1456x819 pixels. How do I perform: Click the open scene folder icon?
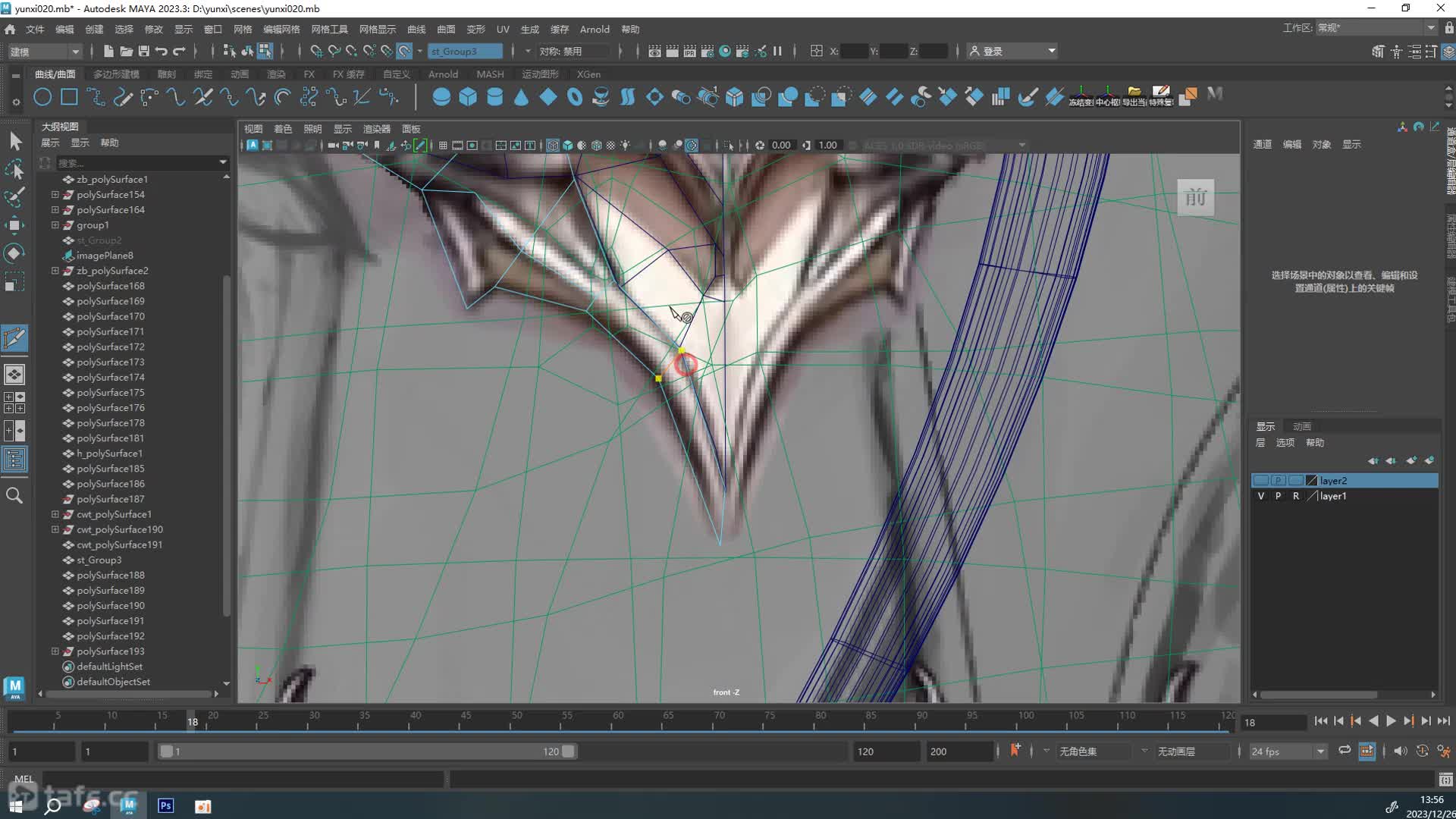[126, 51]
